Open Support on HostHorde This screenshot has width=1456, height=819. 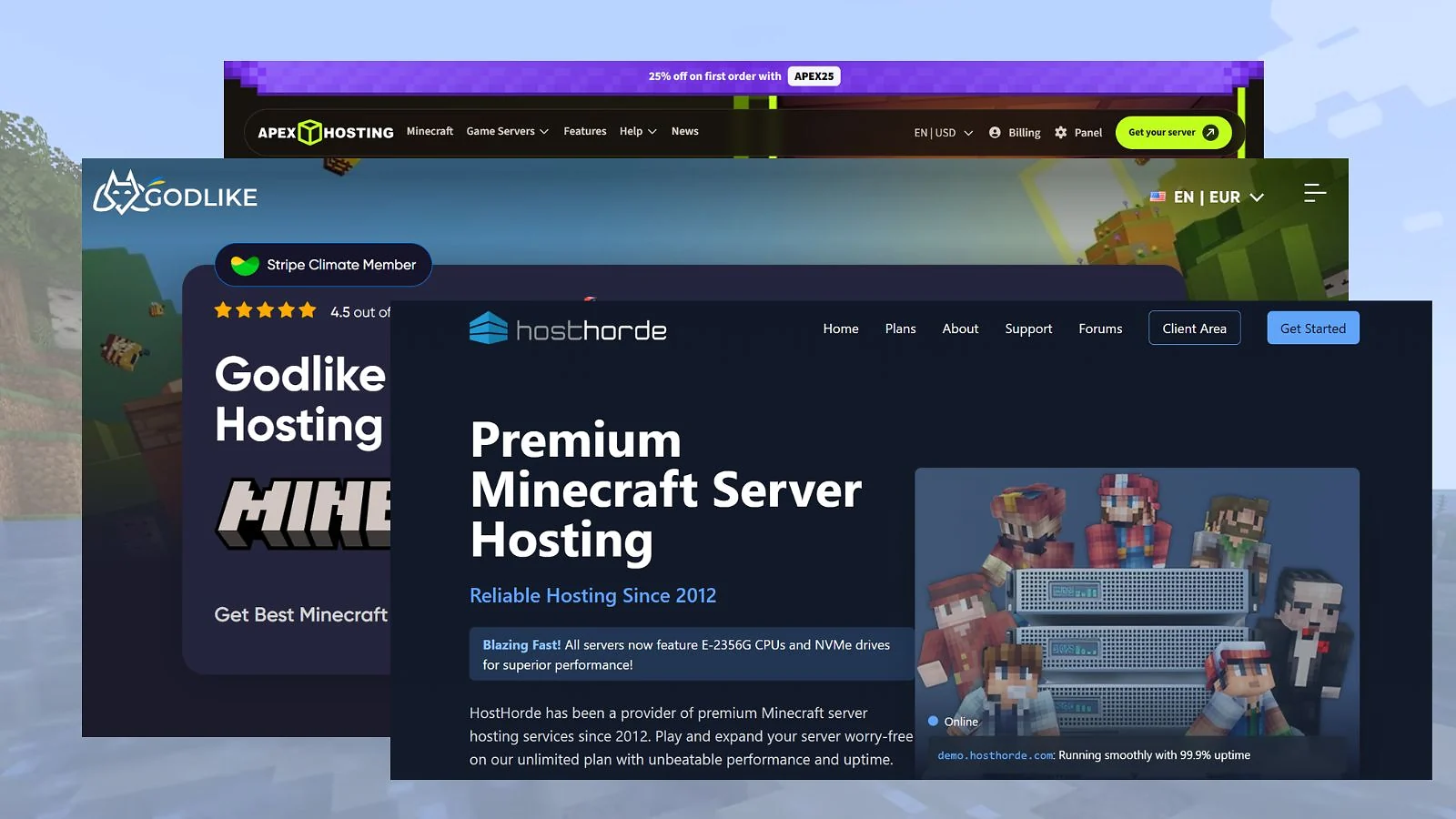[1028, 329]
